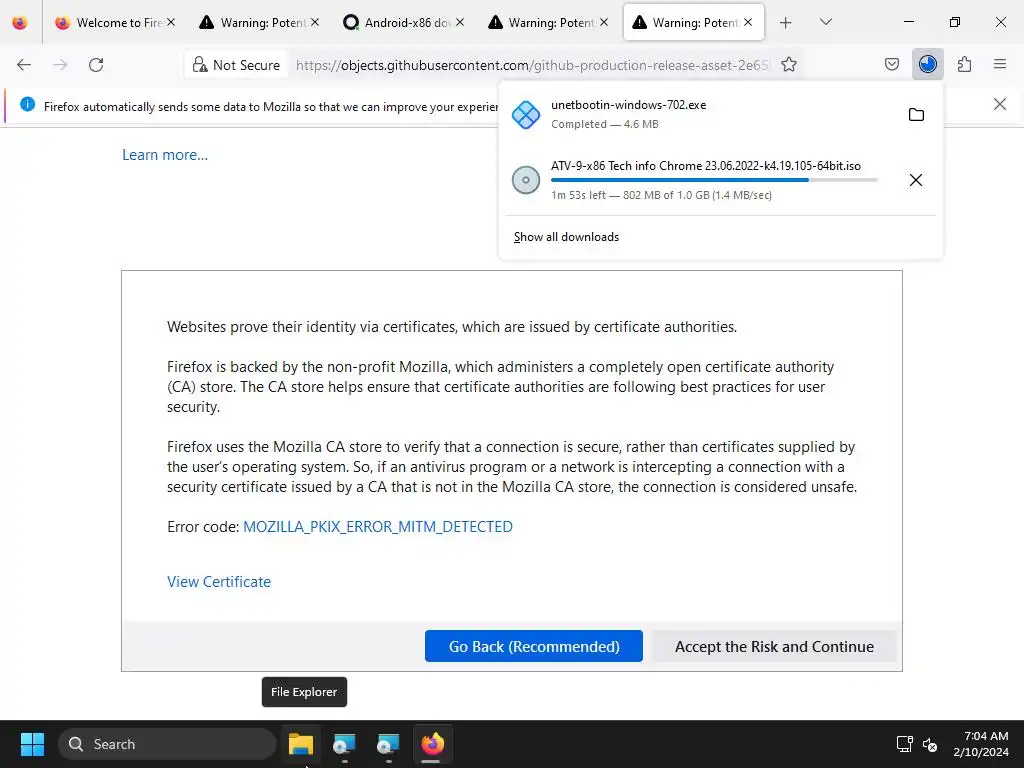Screen dimensions: 1024x768
Task: Click the network tray icon
Action: (904, 744)
